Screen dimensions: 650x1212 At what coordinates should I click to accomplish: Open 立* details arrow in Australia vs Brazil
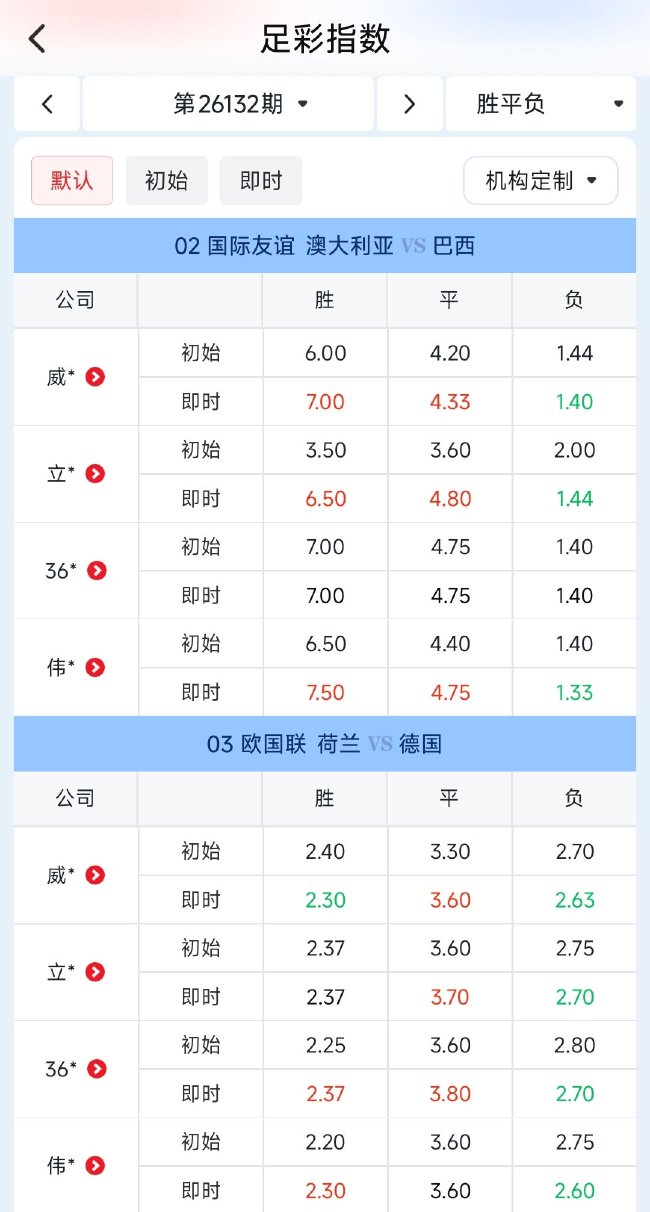click(x=95, y=474)
